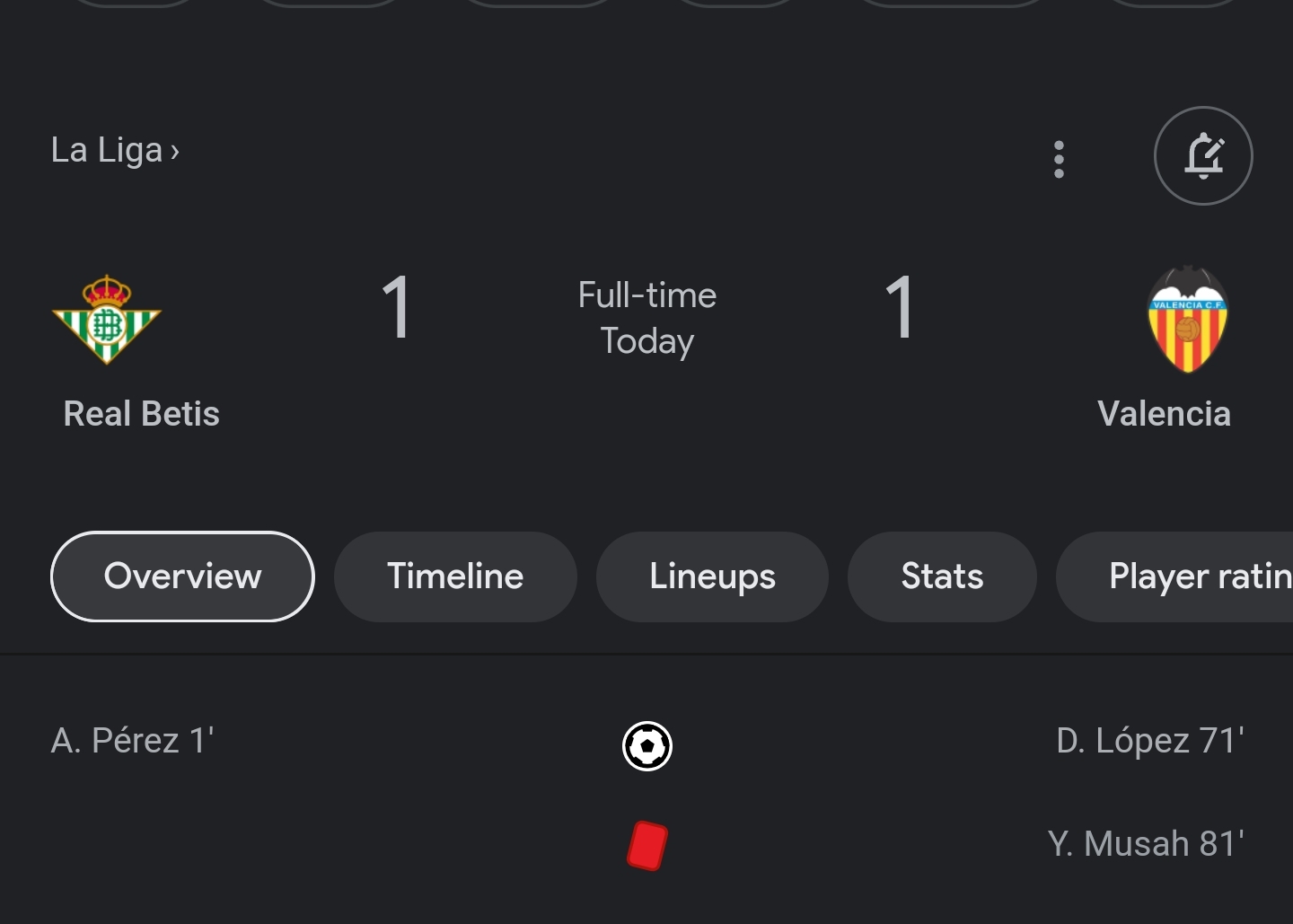Screen dimensions: 1293x924
Task: Tap the notification bell icon
Action: 1203,156
